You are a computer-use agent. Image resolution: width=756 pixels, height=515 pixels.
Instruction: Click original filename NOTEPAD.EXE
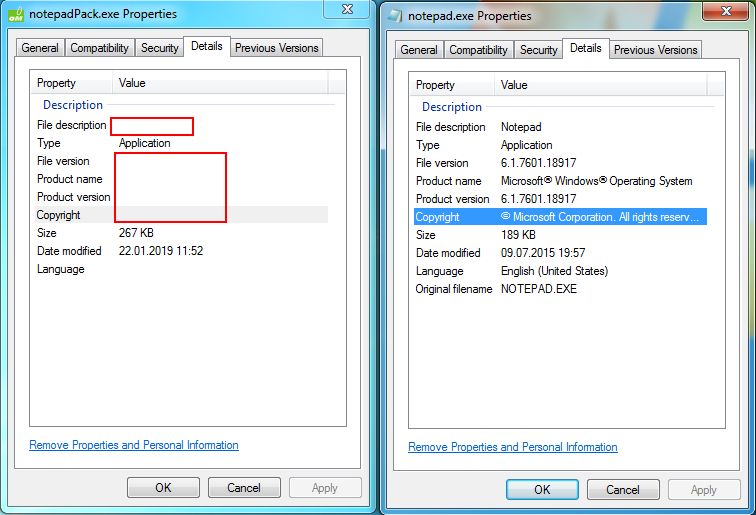[x=539, y=289]
